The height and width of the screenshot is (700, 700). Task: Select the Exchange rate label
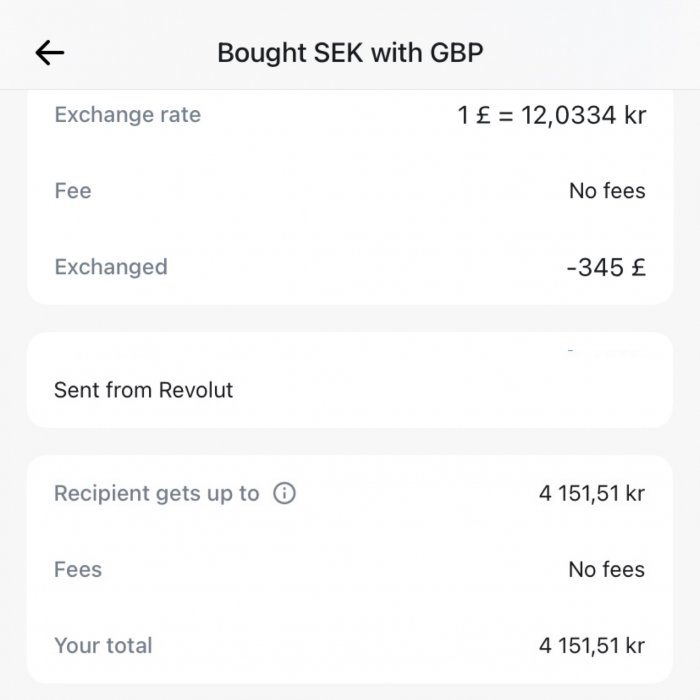pyautogui.click(x=127, y=115)
